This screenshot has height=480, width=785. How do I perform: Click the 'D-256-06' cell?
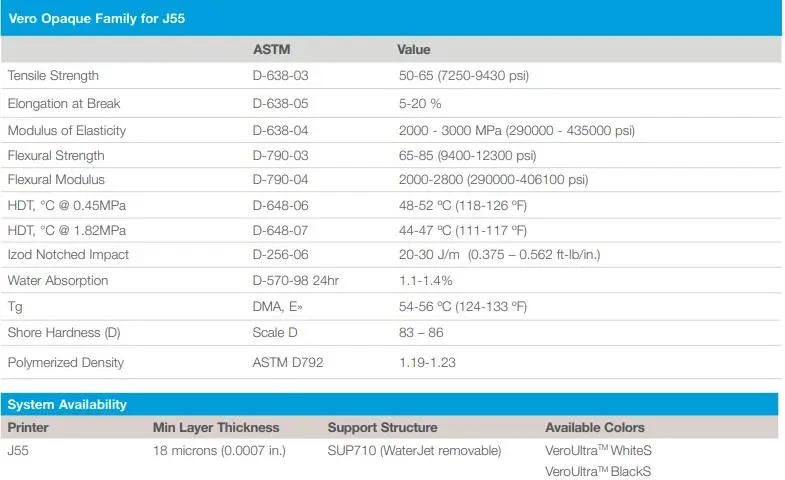coord(280,255)
